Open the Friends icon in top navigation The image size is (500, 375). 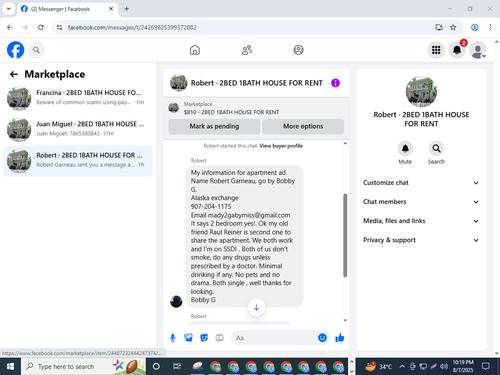coord(247,50)
